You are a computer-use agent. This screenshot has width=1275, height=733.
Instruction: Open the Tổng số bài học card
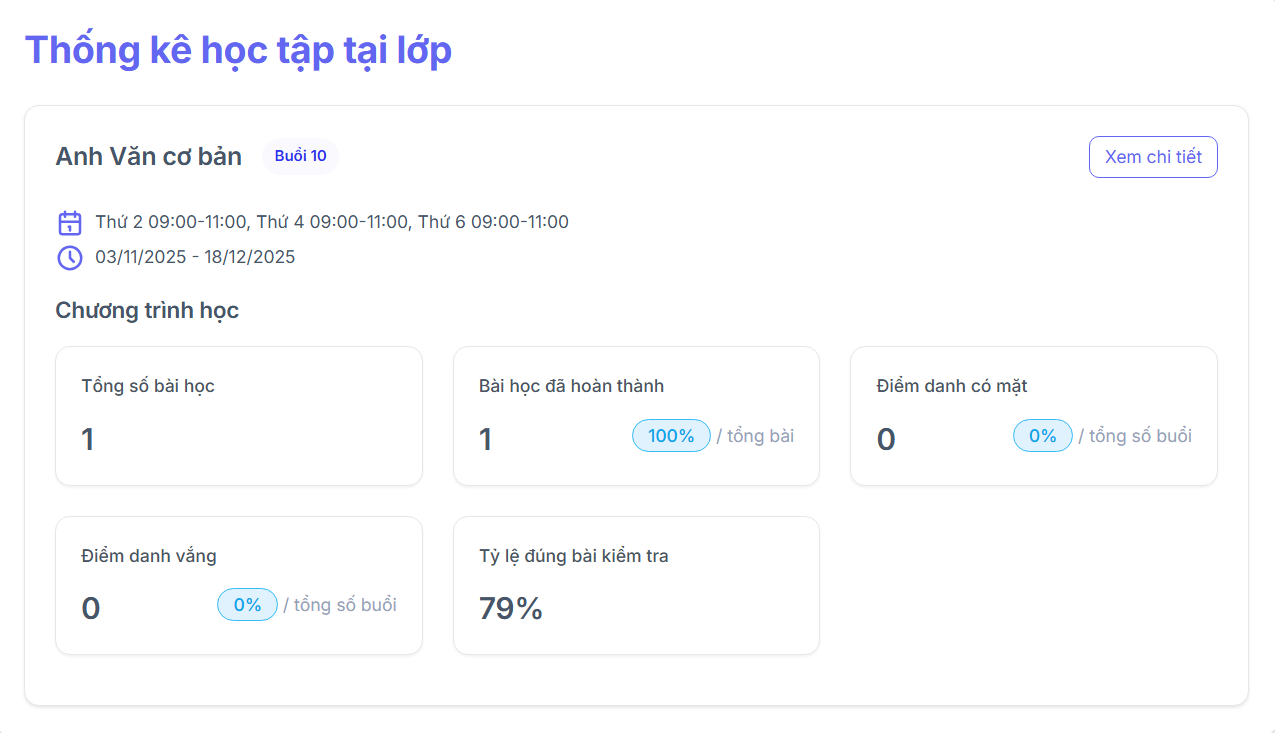tap(239, 415)
